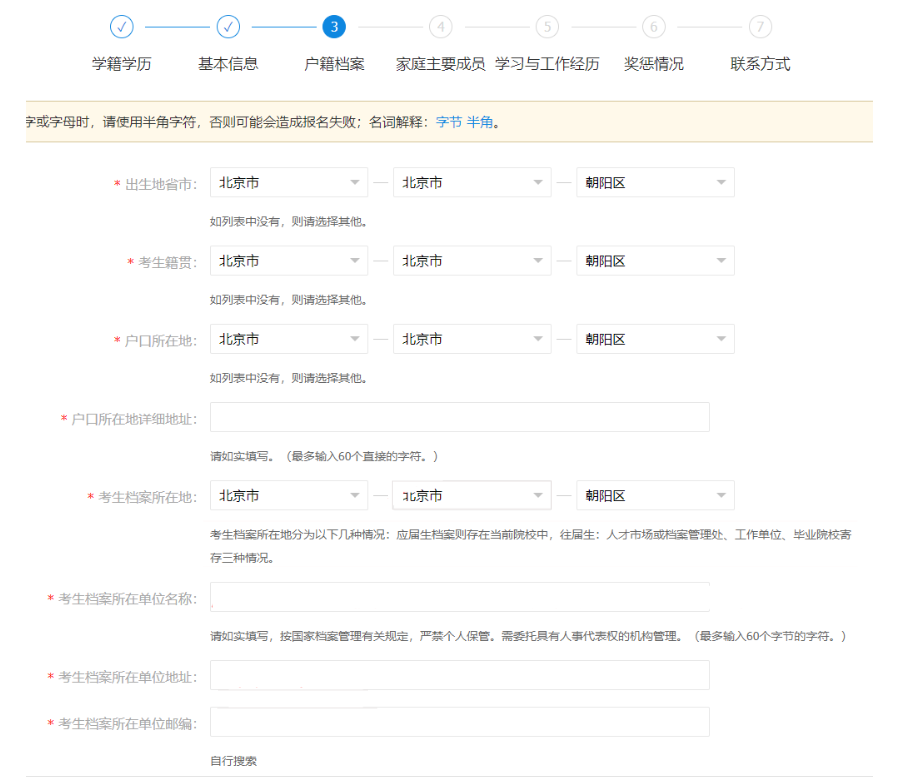
Task: Click the 半角 explanation link
Action: click(x=480, y=122)
